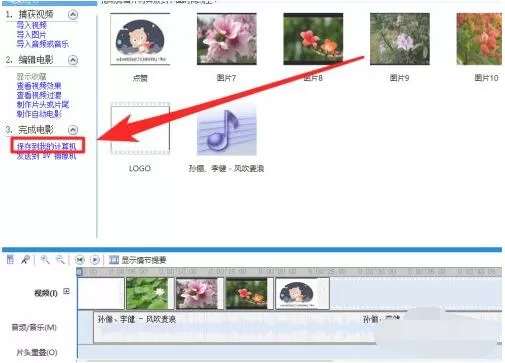Open the audio levels tool in timeline toolbar
Screen dimensions: 505x363
coord(10,259)
